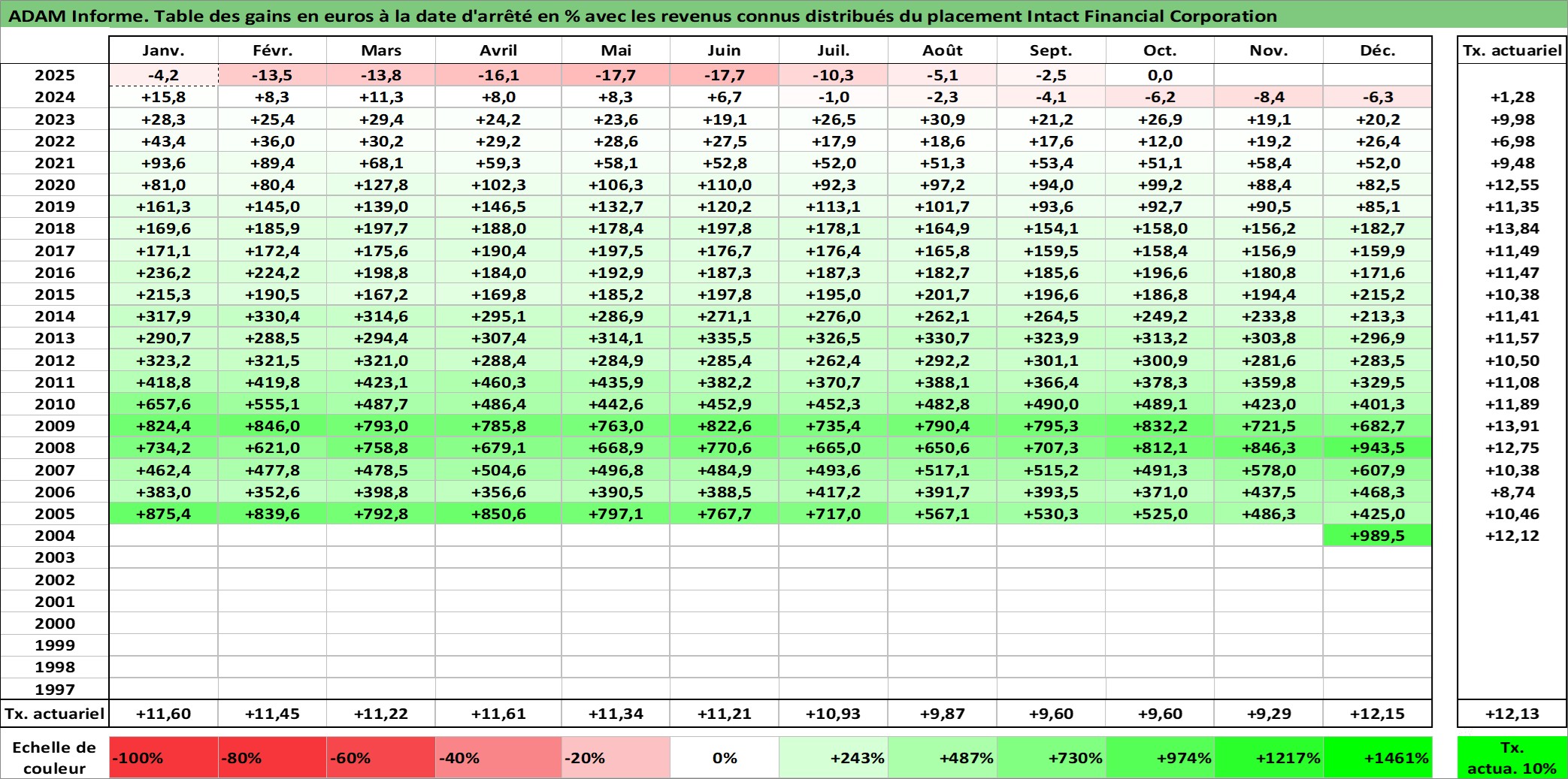
Task: Select the 0% white scale swatch
Action: pyautogui.click(x=725, y=757)
